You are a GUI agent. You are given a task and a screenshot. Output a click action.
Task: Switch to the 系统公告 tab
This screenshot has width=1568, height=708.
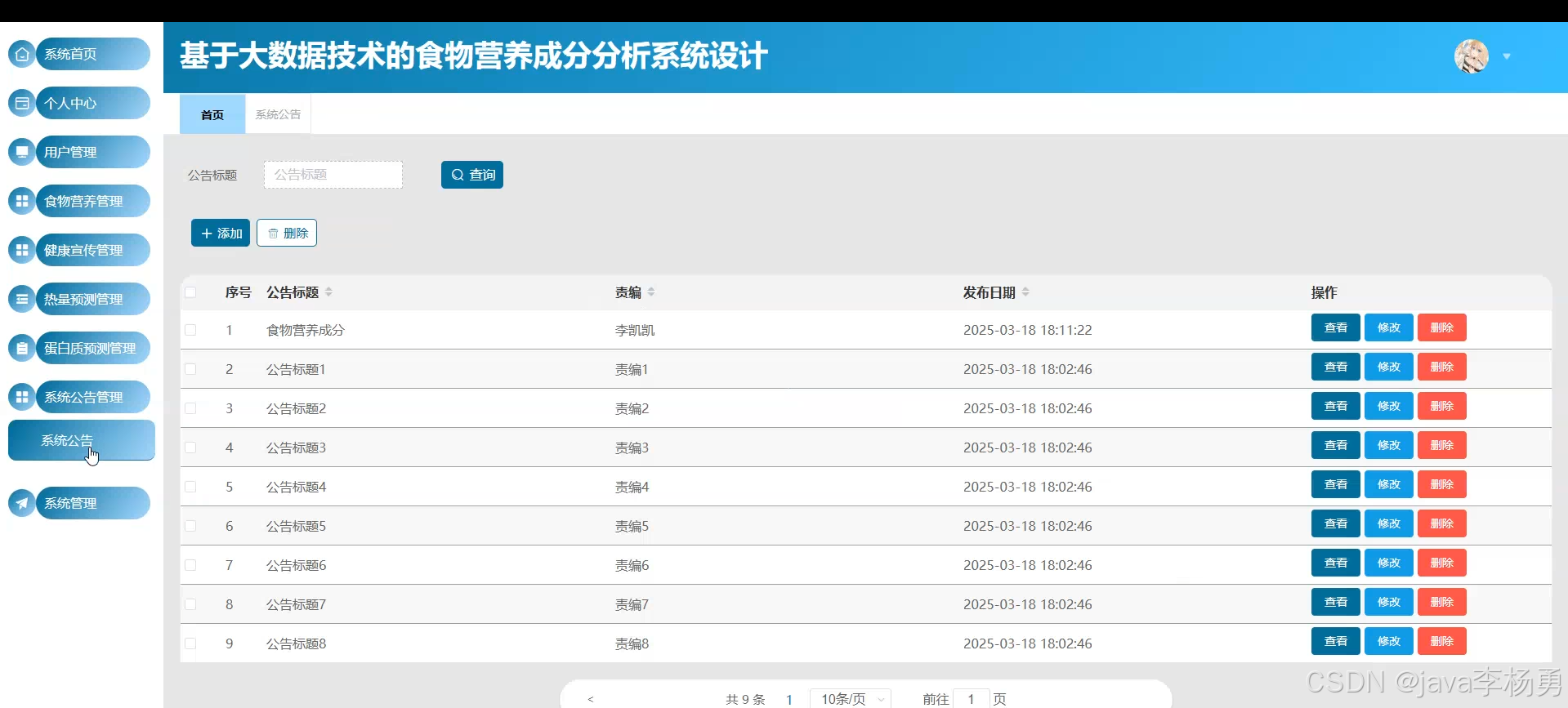[278, 114]
